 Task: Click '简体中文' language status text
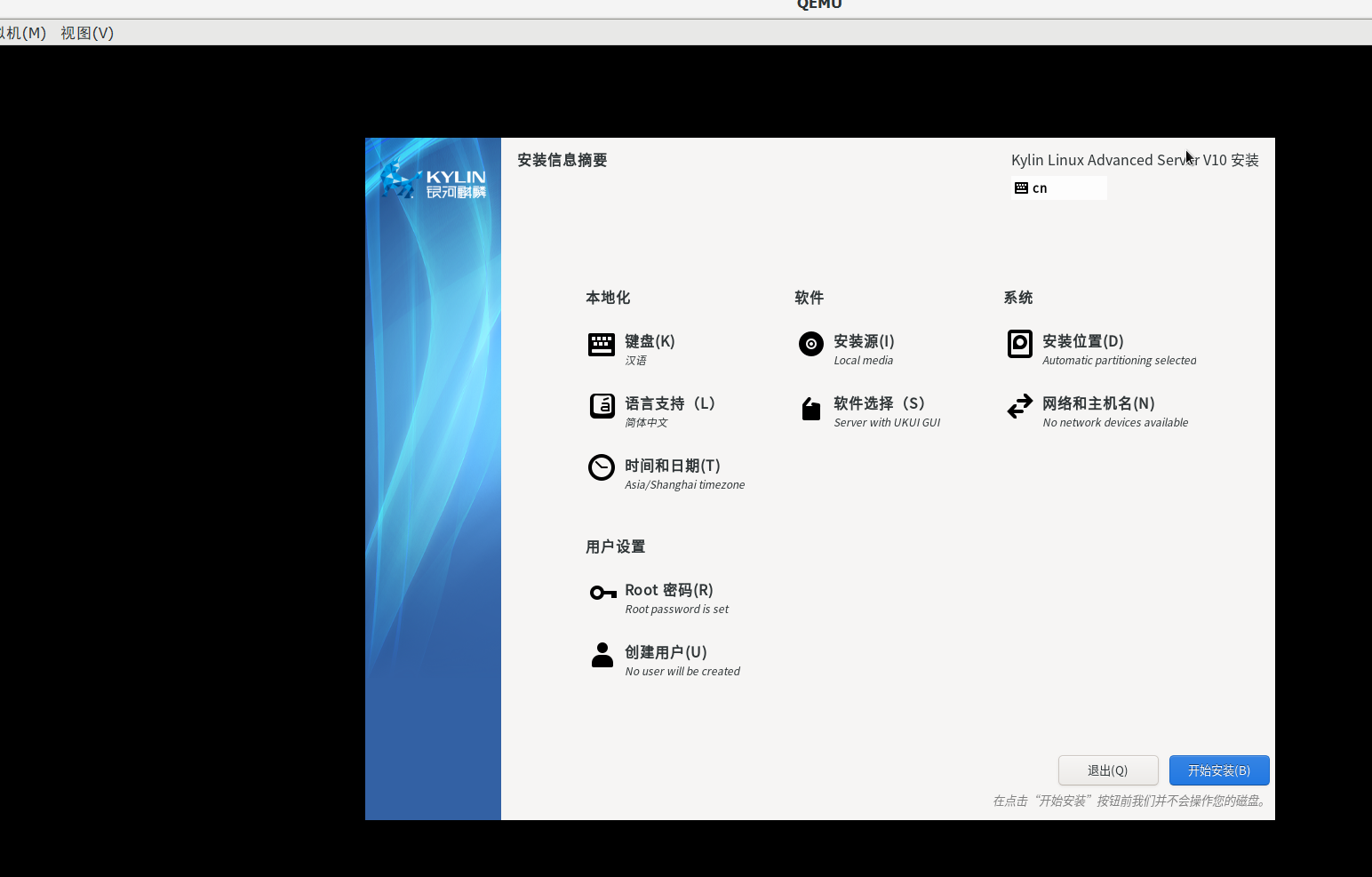pos(646,423)
